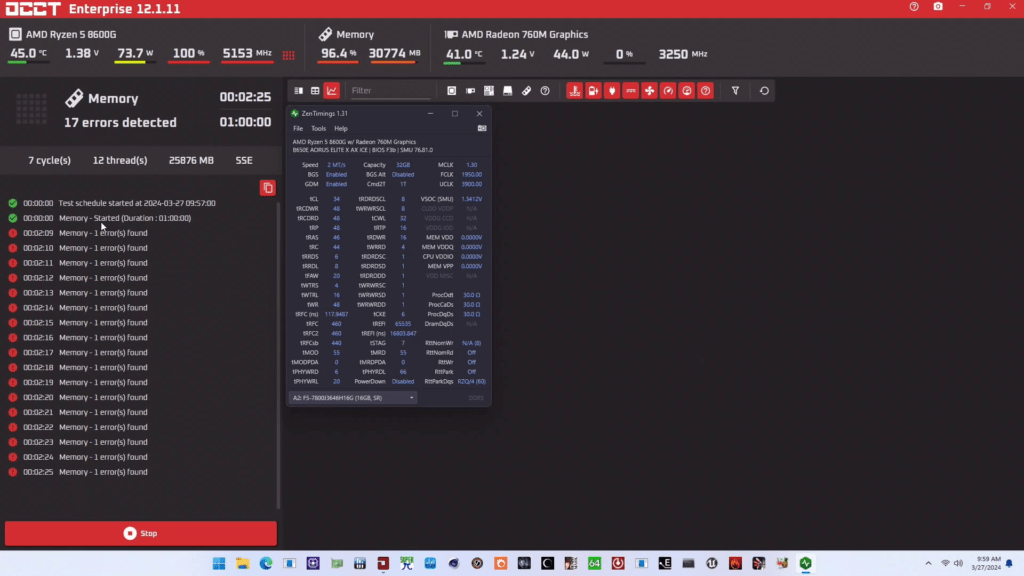The width and height of the screenshot is (1024, 576).
Task: Click the '7 cycle(s)' label
Action: (x=50, y=160)
